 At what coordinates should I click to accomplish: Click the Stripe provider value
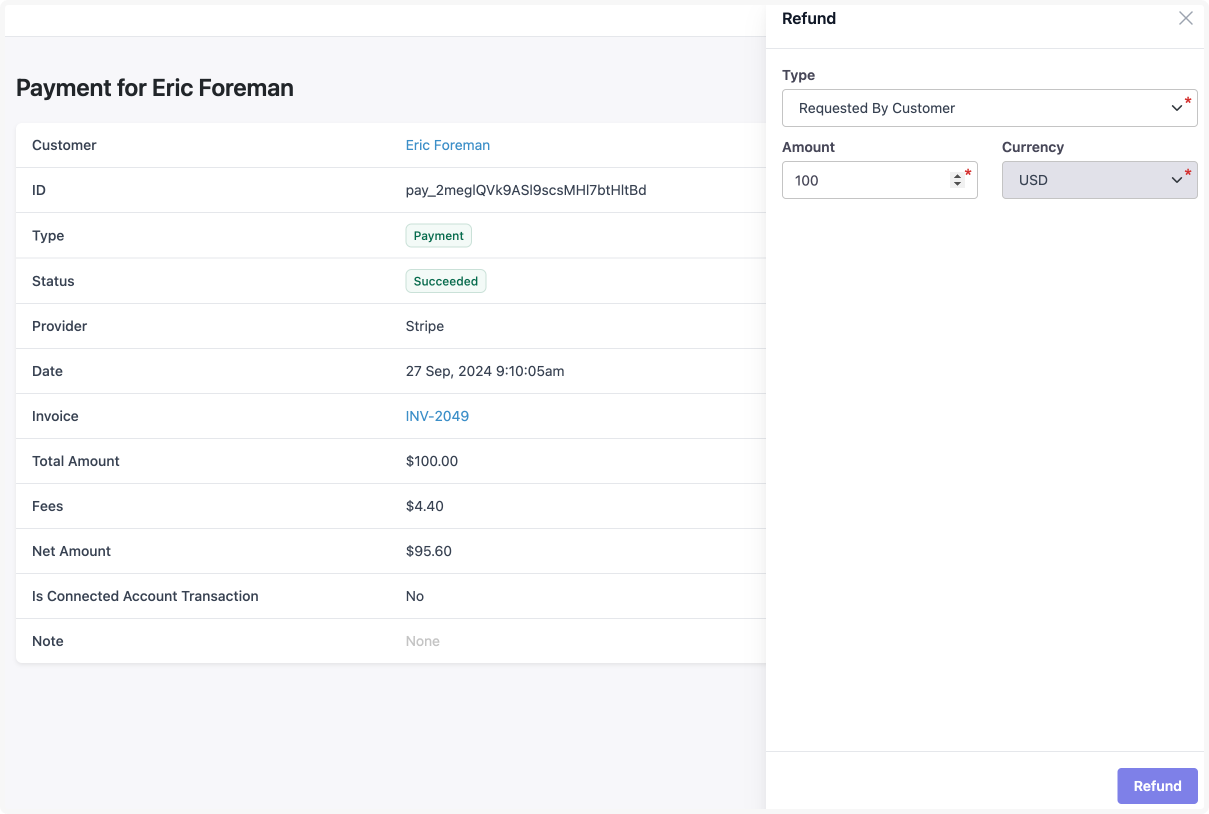tap(424, 326)
